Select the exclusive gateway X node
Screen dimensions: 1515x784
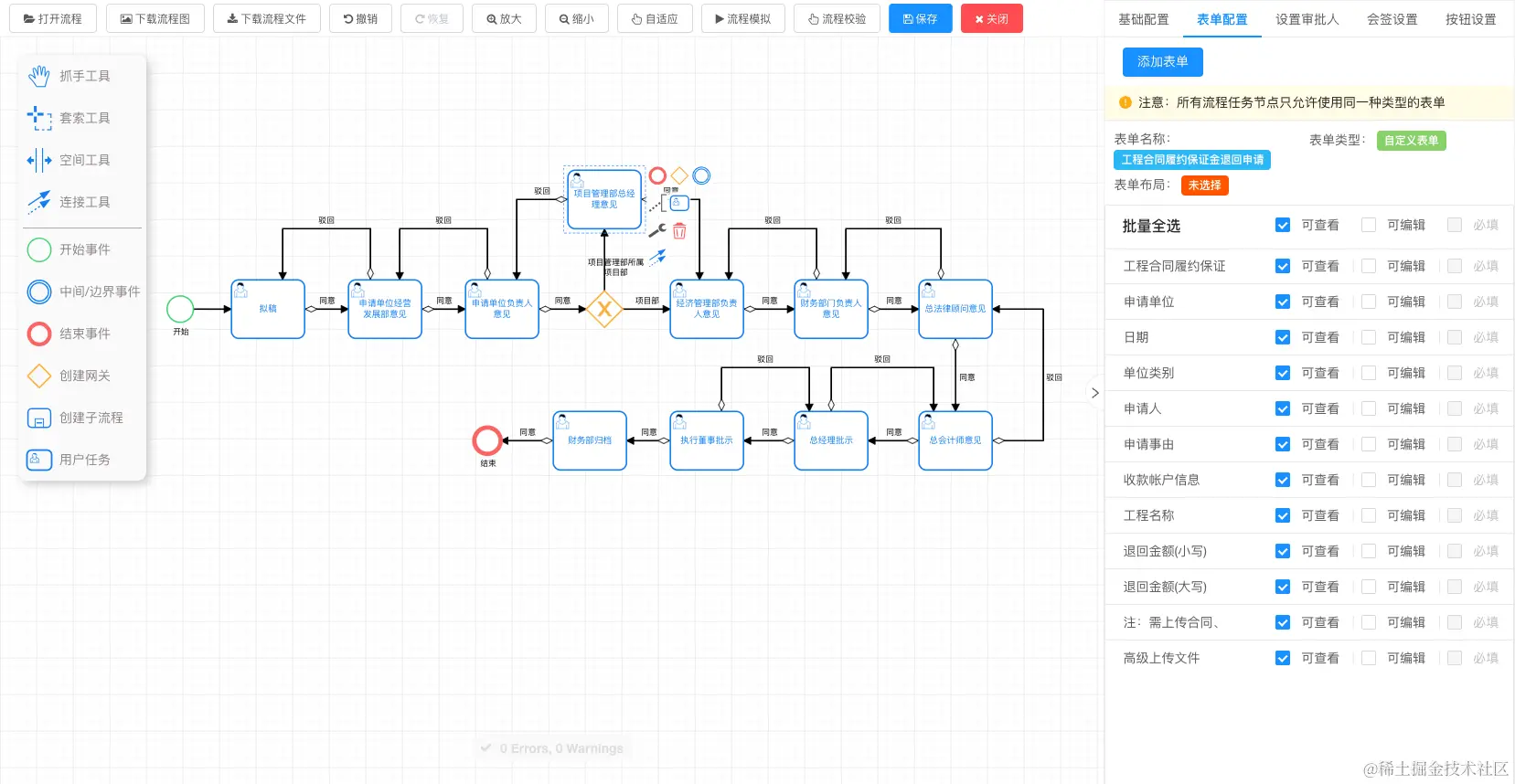pos(604,309)
